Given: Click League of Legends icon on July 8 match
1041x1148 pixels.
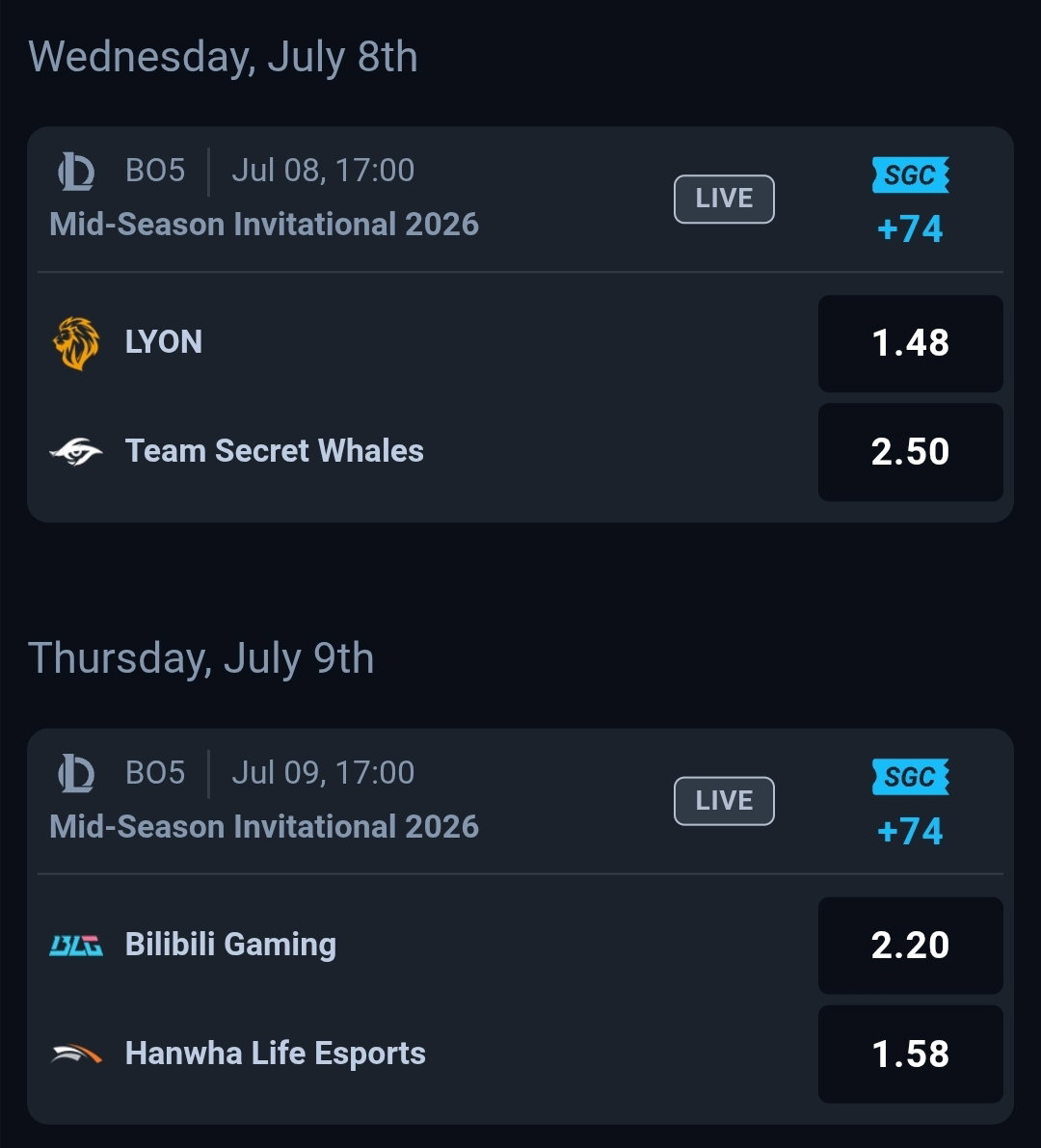Looking at the screenshot, I should (x=76, y=172).
